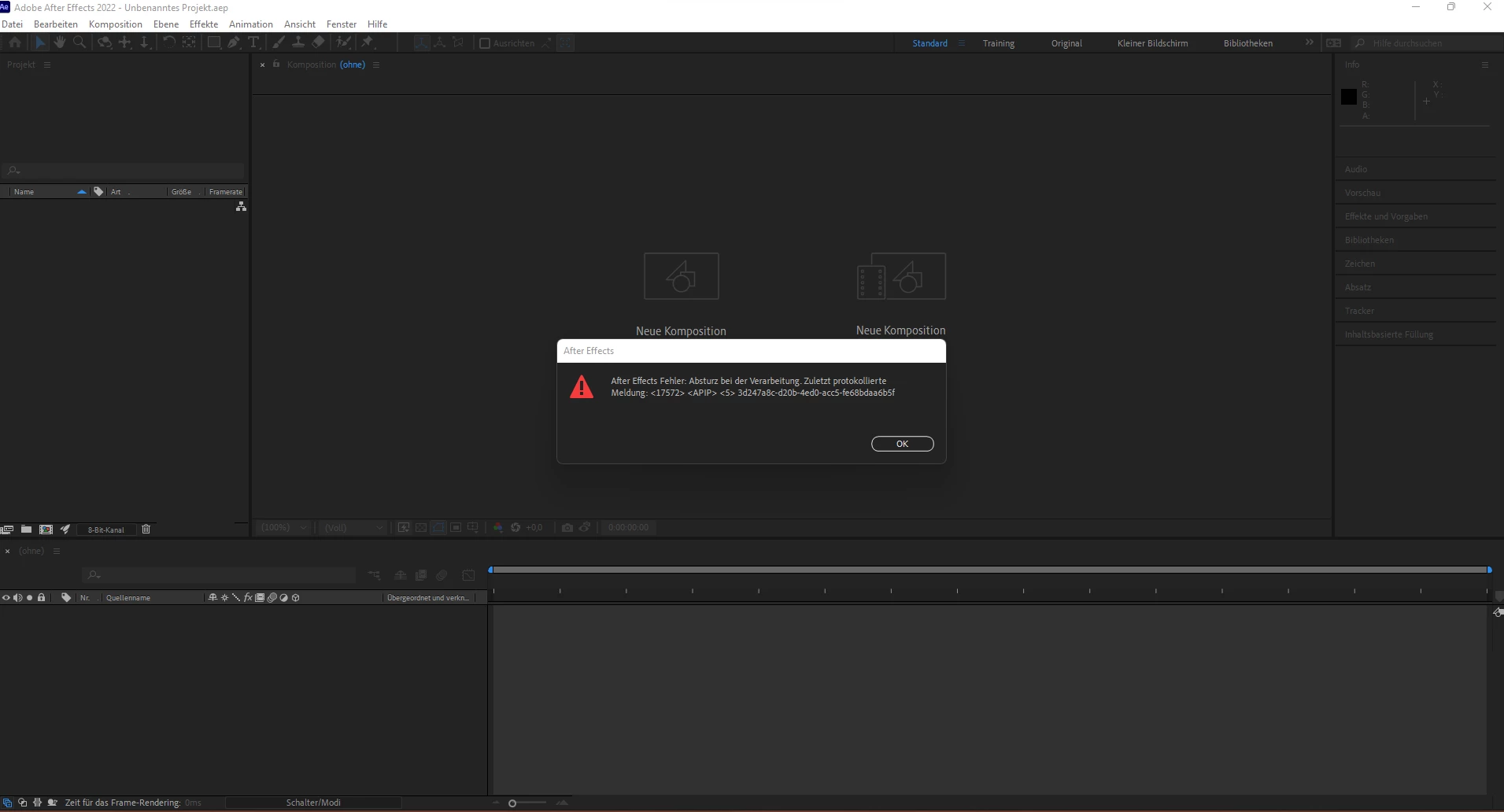Switch to the Bibliotheken workspace
Image resolution: width=1504 pixels, height=812 pixels.
pos(1247,43)
